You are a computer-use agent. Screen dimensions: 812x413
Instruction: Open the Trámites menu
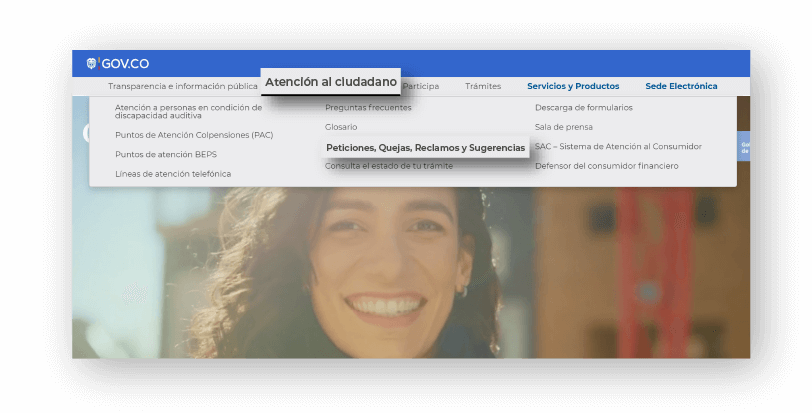(483, 86)
